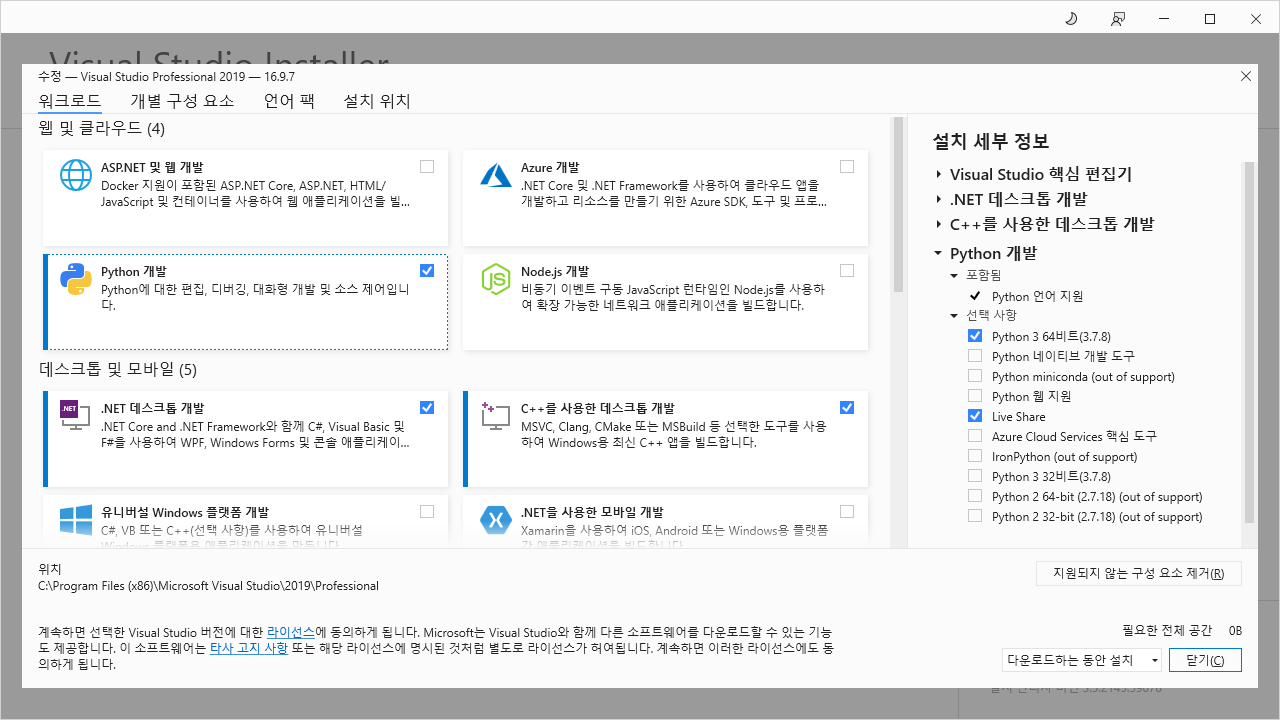
Task: Enable Python 2 32-bit (2.7.18) option
Action: click(975, 516)
